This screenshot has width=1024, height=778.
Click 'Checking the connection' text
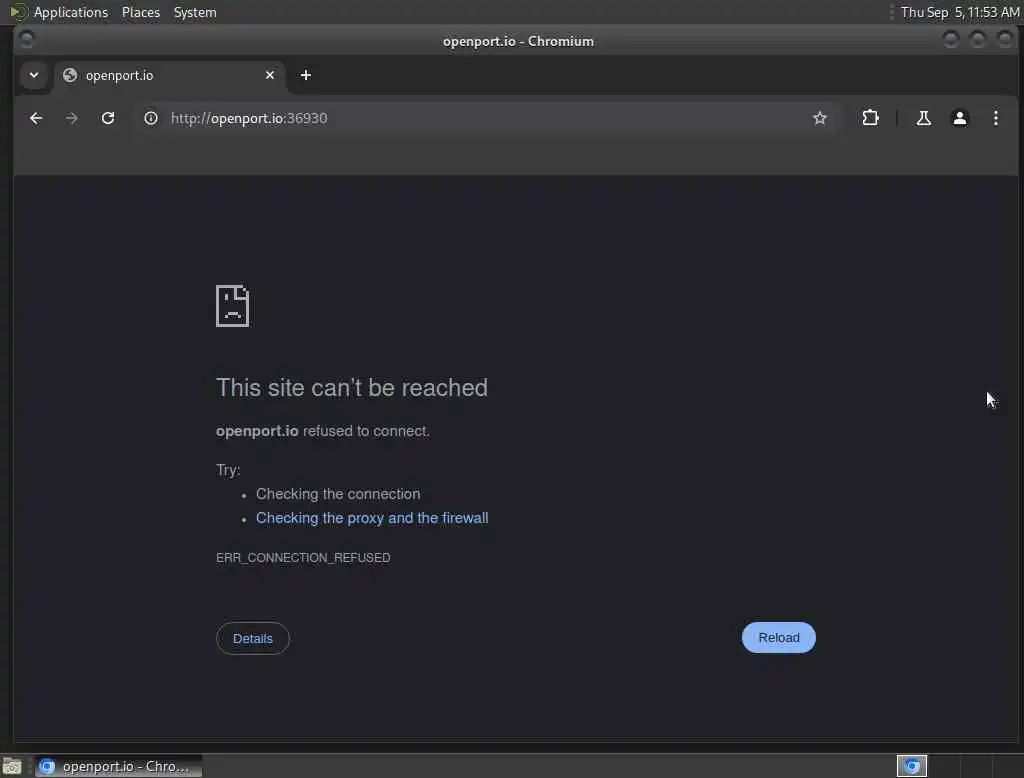[x=338, y=494]
